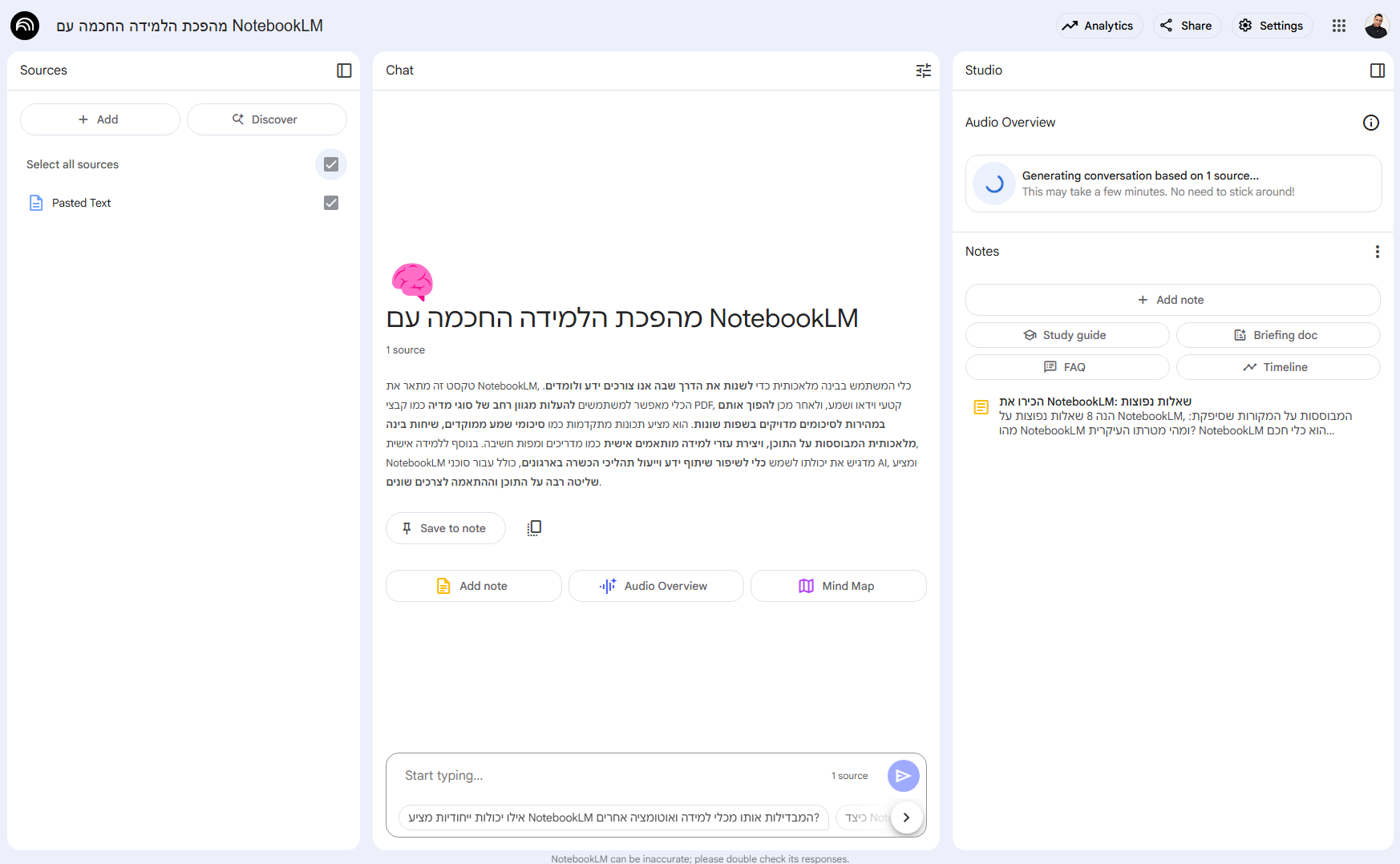
Task: Open the Pasted Text source
Action: point(81,203)
